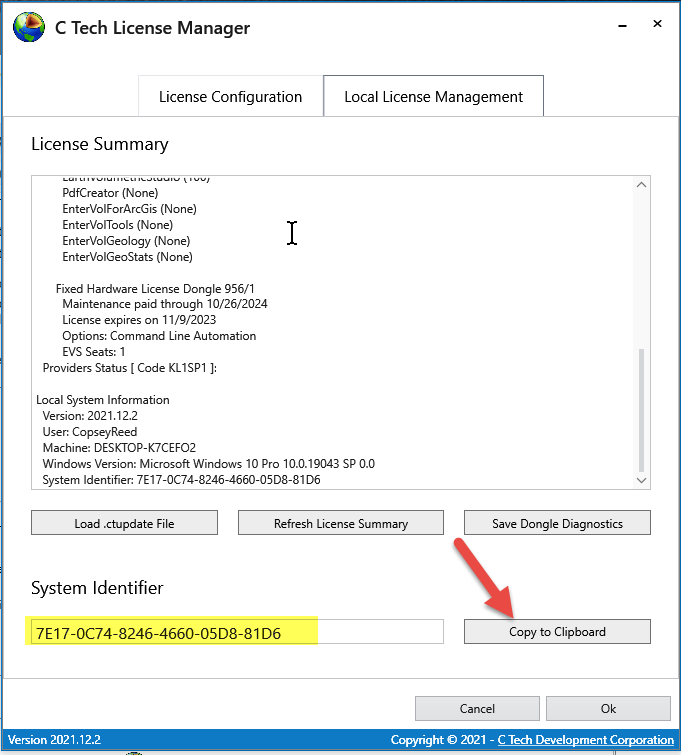The image size is (681, 755).
Task: Select the Local License Management tab
Action: (433, 96)
